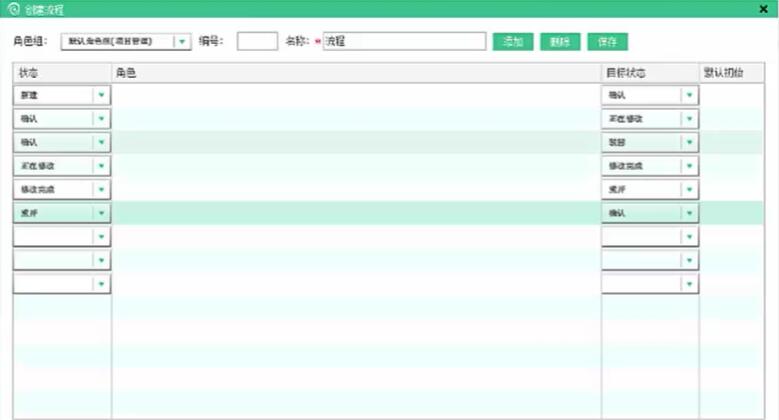Screen dimensions: 779x420
Task: Click the app logo icon in title bar
Action: 13,8
